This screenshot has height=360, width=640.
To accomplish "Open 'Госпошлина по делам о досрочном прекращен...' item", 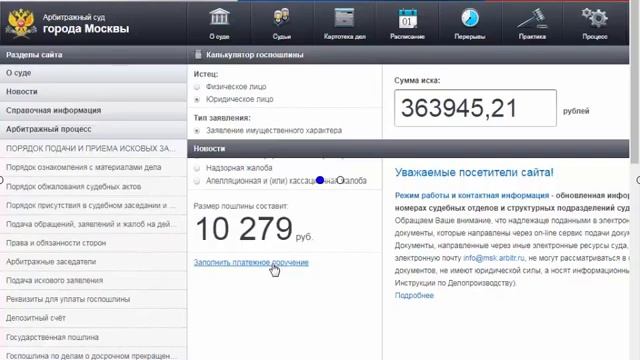I will coord(93,354).
